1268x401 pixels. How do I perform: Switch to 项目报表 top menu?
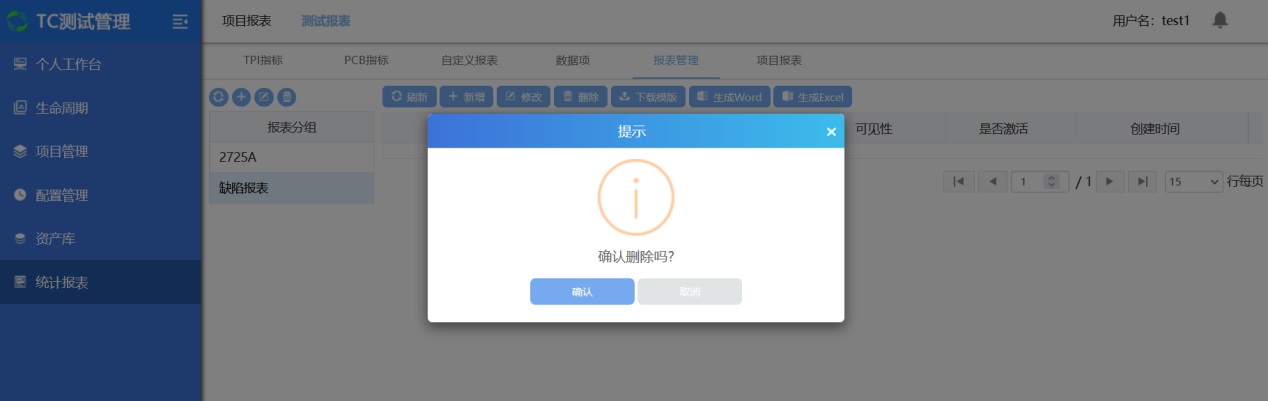click(246, 21)
